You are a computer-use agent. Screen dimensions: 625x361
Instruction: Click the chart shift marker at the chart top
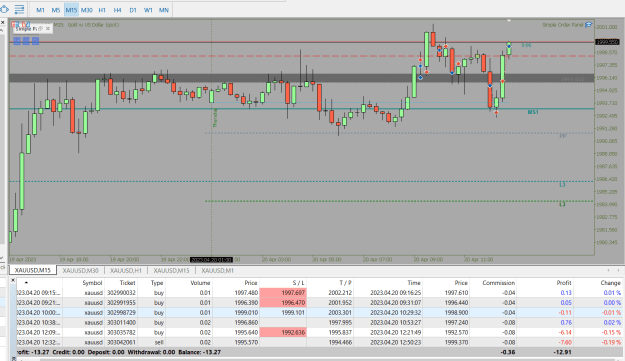[509, 20]
